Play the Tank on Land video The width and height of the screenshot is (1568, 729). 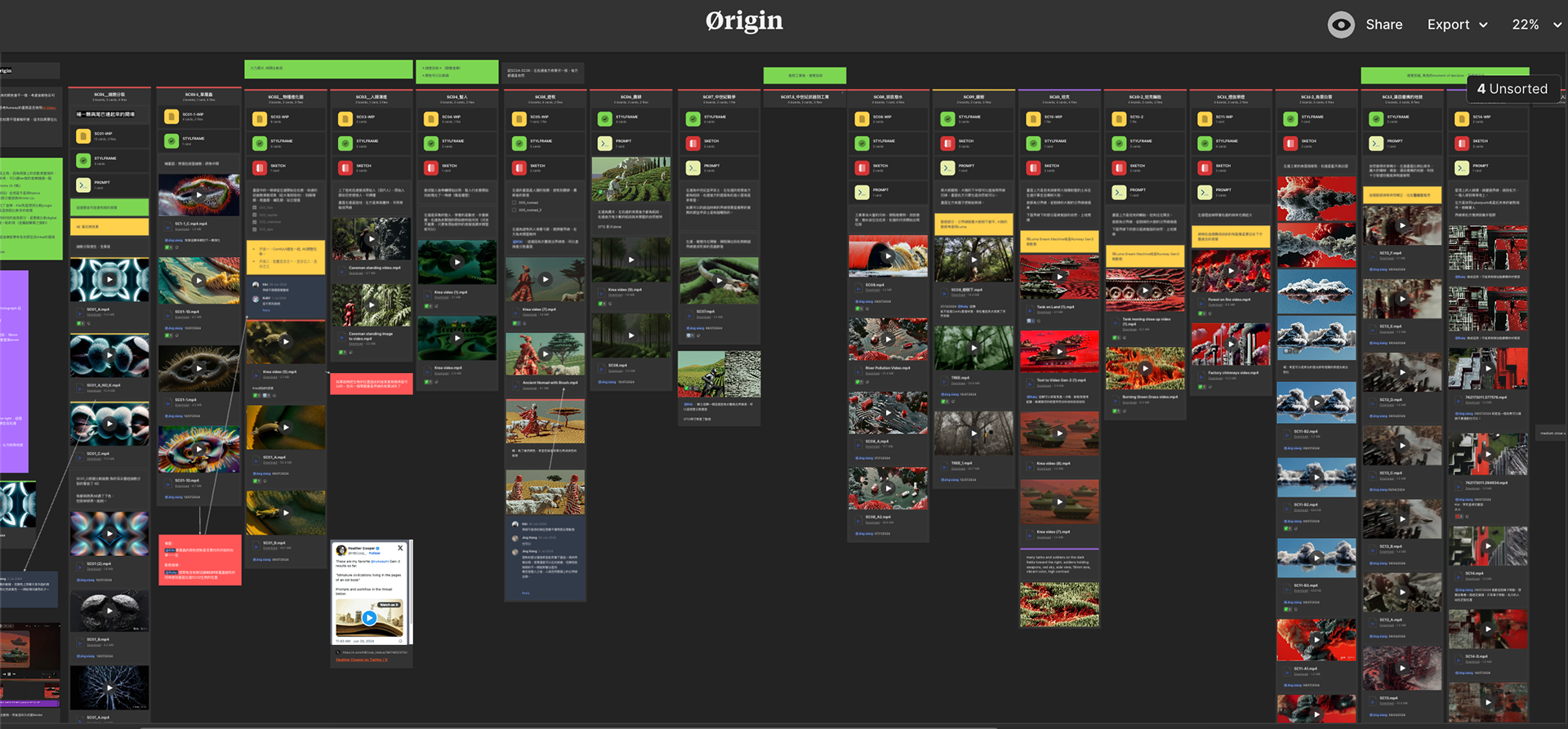1059,278
